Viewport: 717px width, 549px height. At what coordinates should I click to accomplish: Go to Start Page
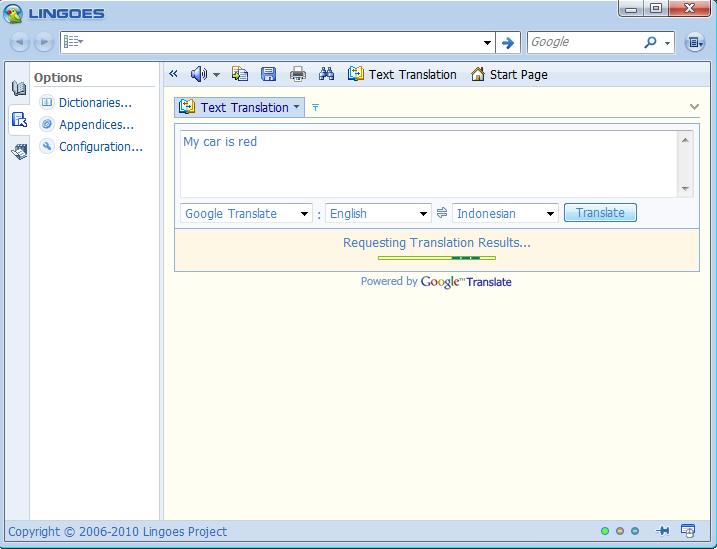(x=509, y=74)
